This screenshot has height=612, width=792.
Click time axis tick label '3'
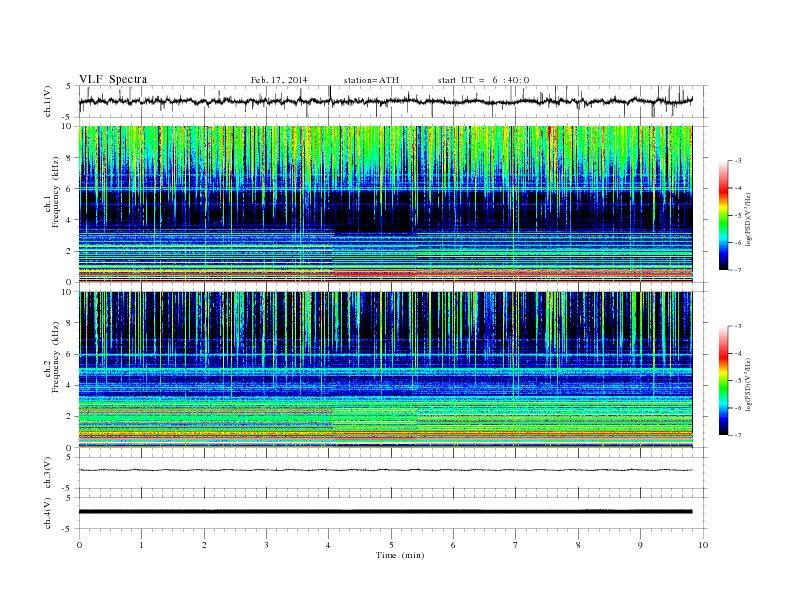coord(266,545)
